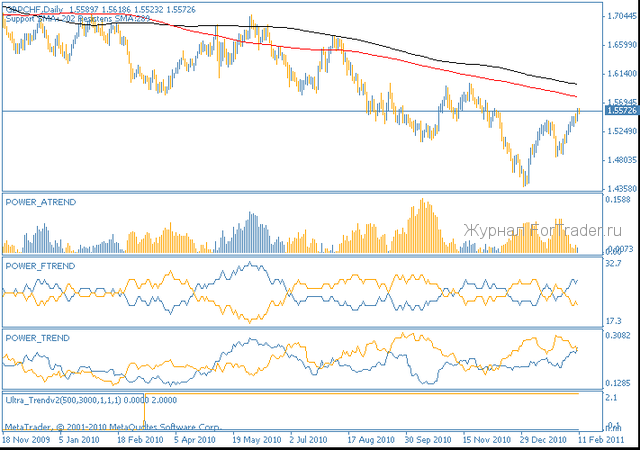Click the 5 Apr 2010 date label
The height and width of the screenshot is (450, 640).
(195, 440)
